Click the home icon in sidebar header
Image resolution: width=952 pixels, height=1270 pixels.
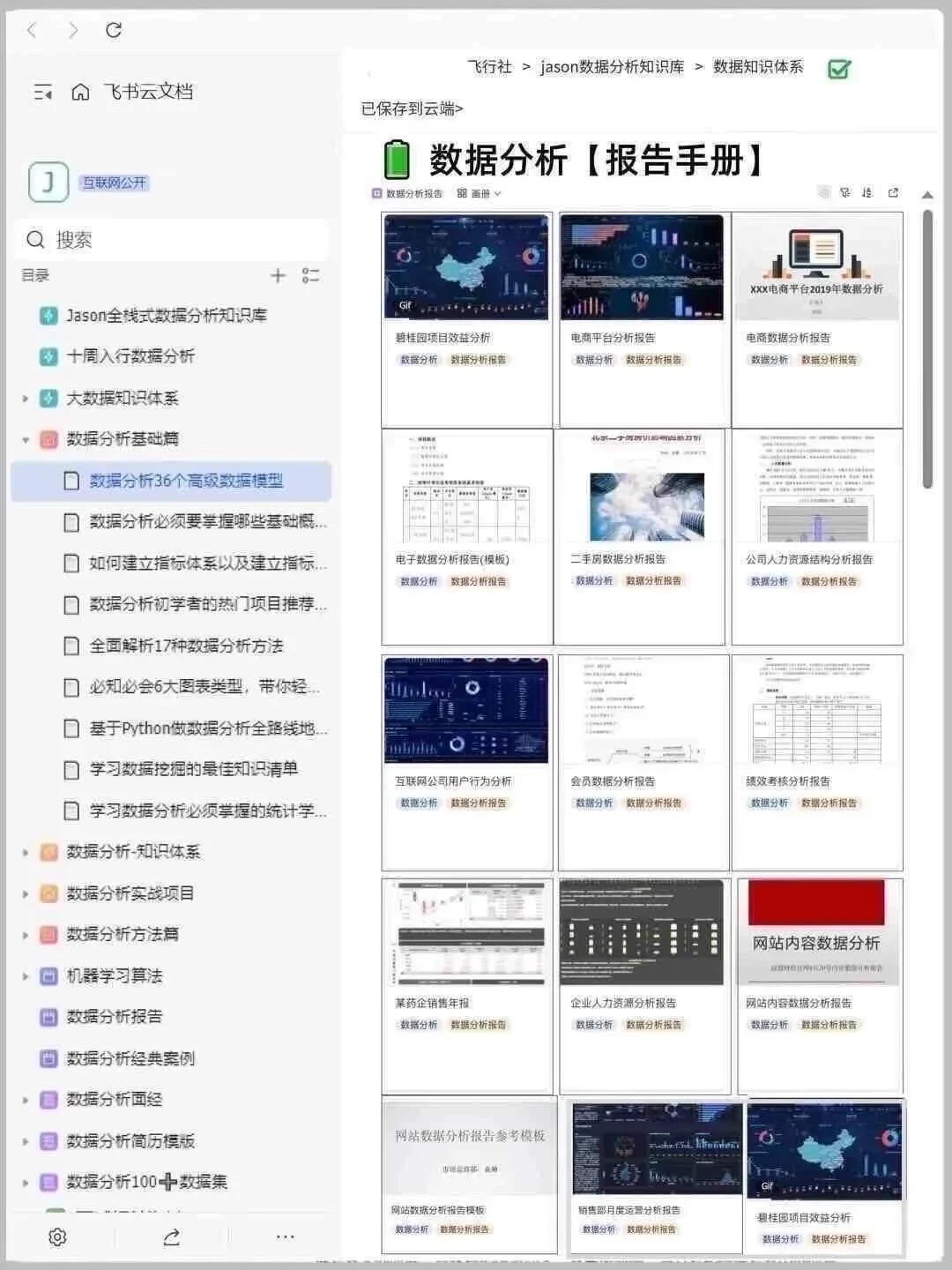click(82, 91)
